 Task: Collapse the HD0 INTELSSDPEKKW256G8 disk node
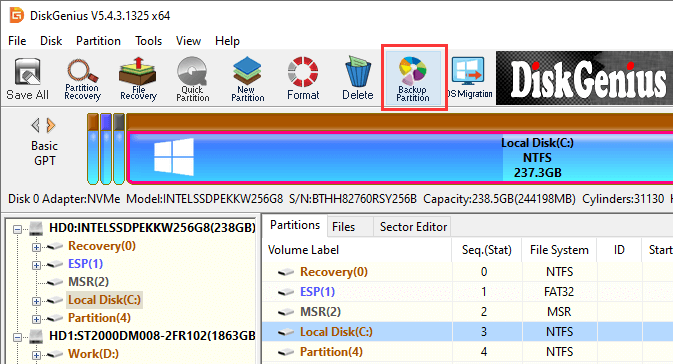pyautogui.click(x=17, y=229)
